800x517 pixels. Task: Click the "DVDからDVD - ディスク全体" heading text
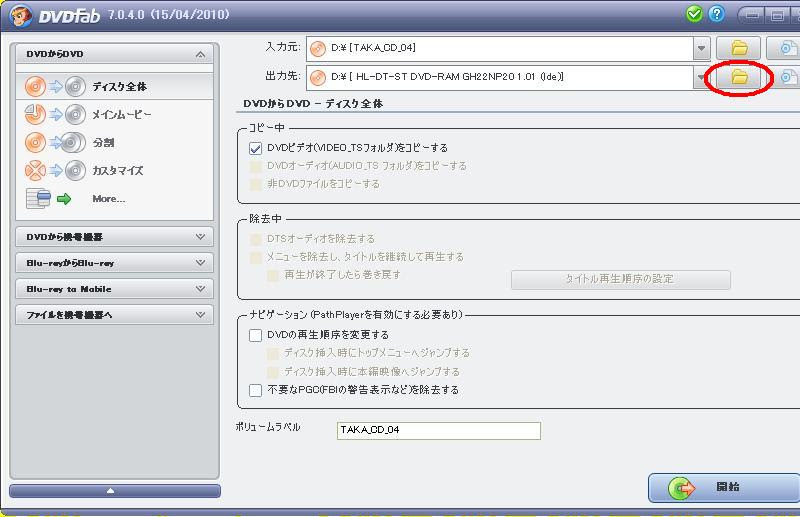coord(313,104)
